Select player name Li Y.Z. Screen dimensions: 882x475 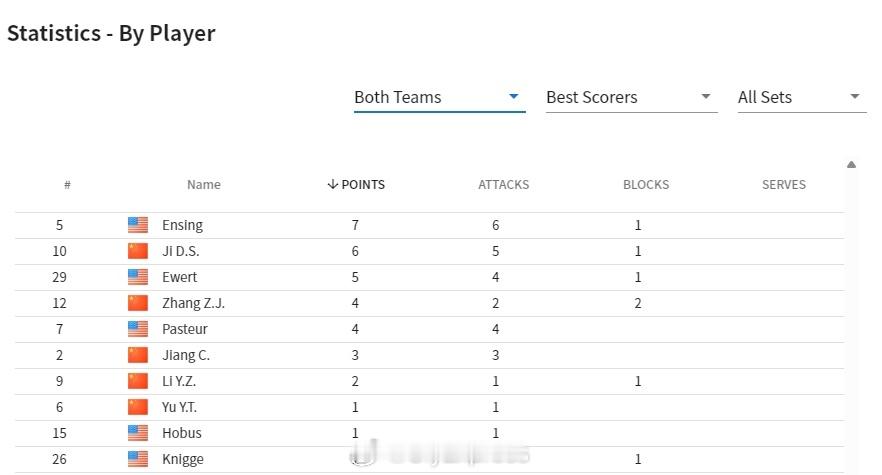179,381
